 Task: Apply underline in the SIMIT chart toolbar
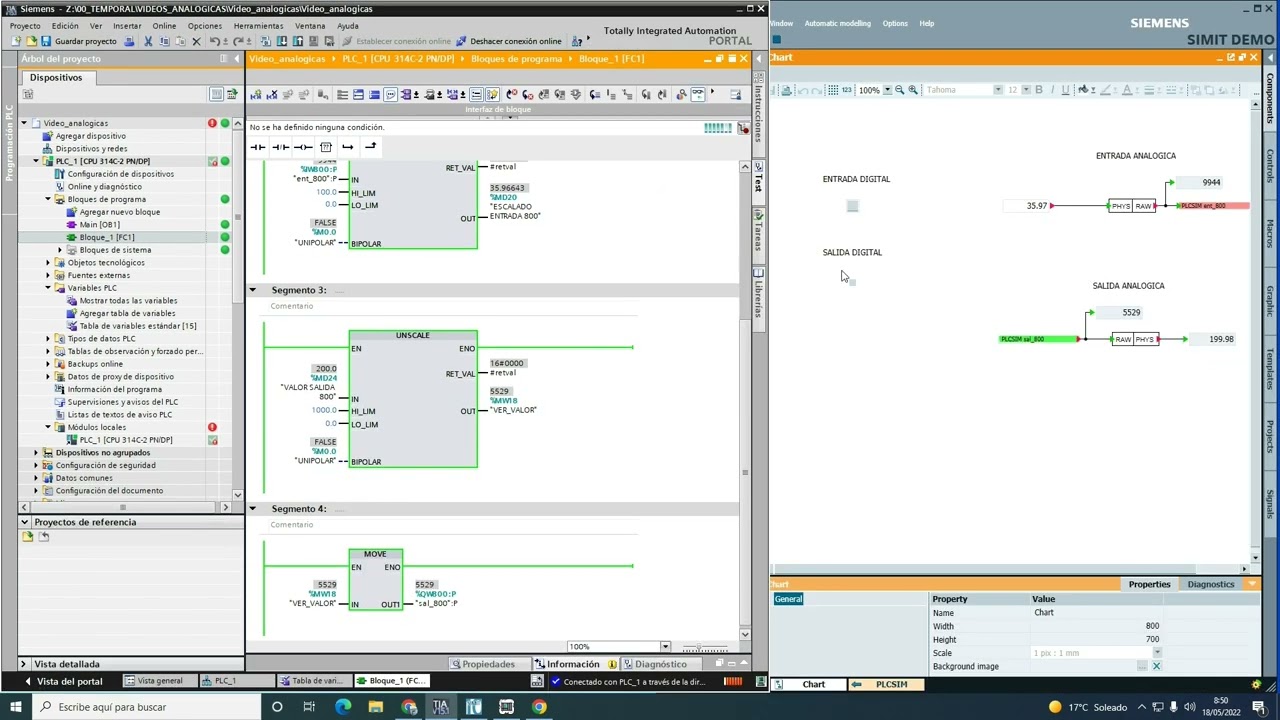1065,90
